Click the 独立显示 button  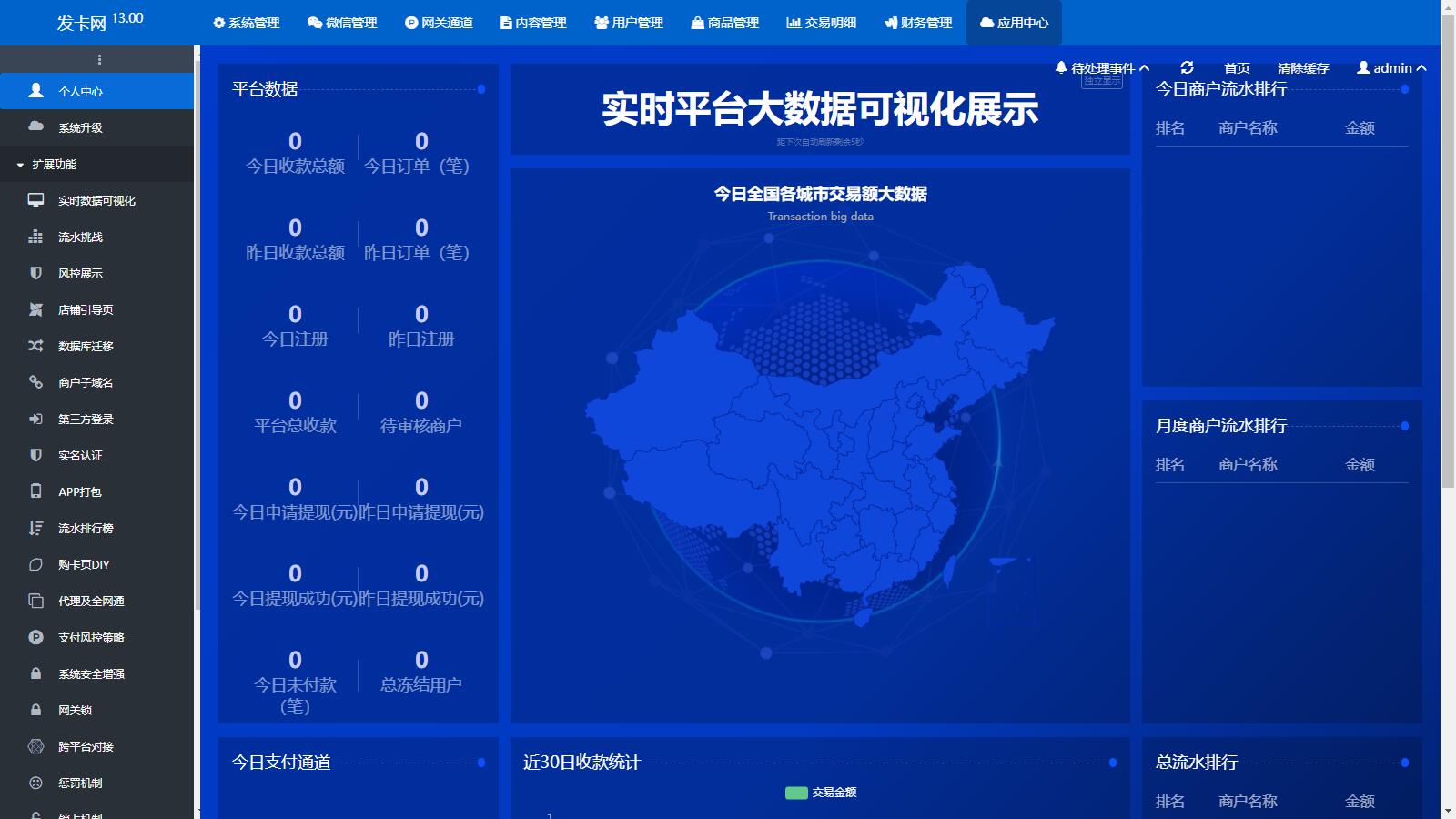click(1102, 82)
